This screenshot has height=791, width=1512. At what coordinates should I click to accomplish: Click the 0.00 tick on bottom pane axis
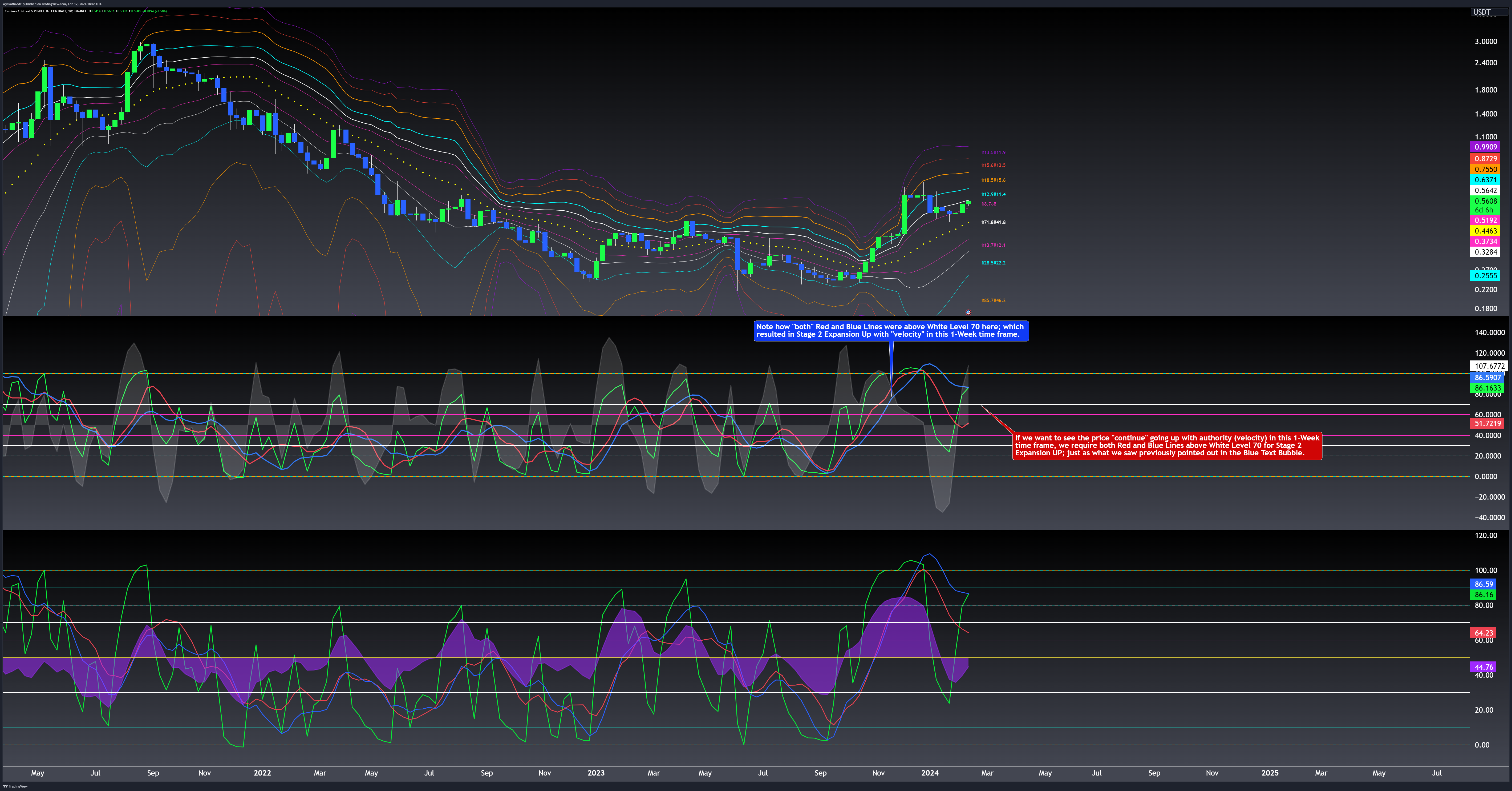click(x=1482, y=745)
